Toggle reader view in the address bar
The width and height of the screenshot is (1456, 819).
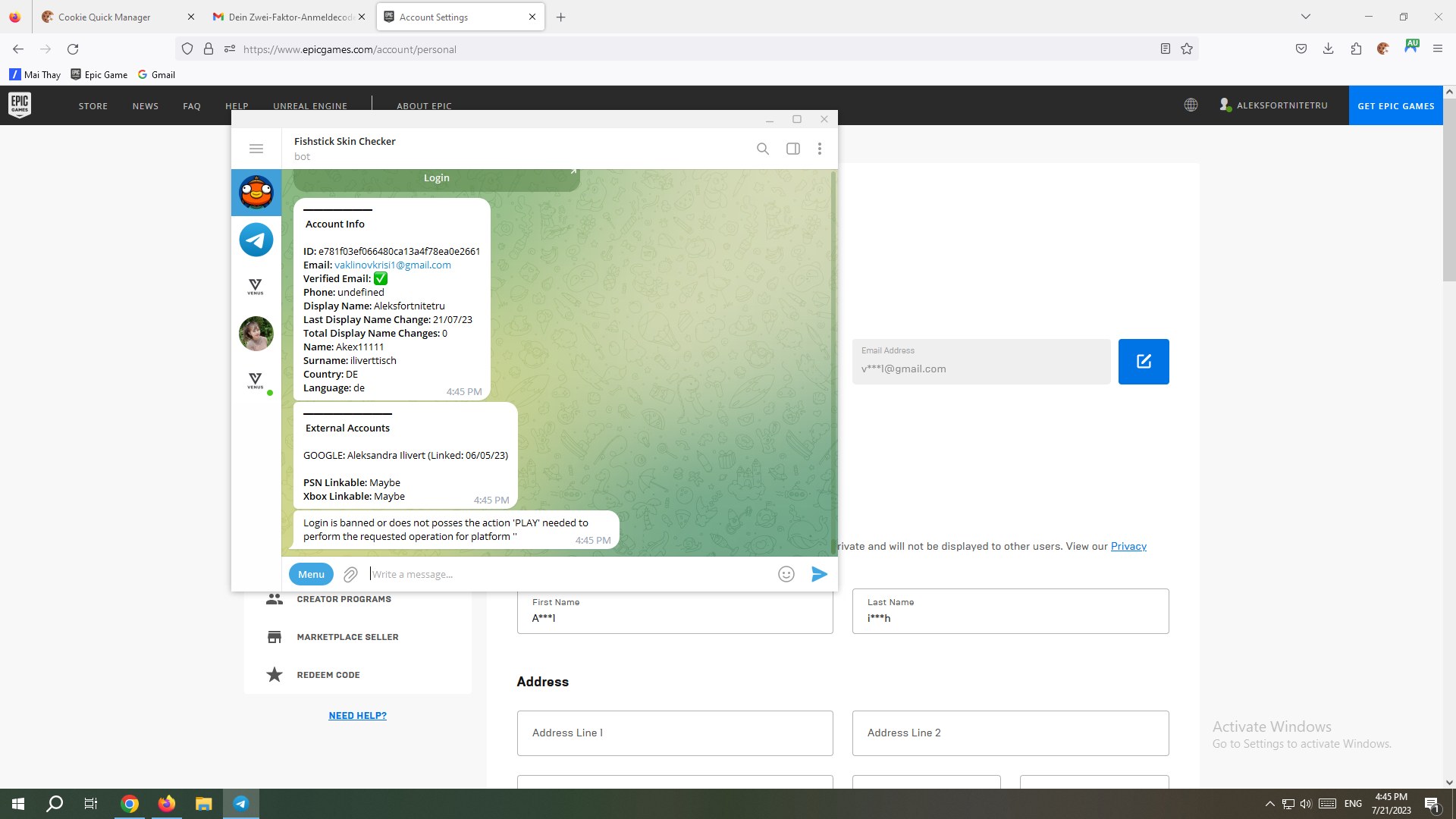pyautogui.click(x=1166, y=49)
